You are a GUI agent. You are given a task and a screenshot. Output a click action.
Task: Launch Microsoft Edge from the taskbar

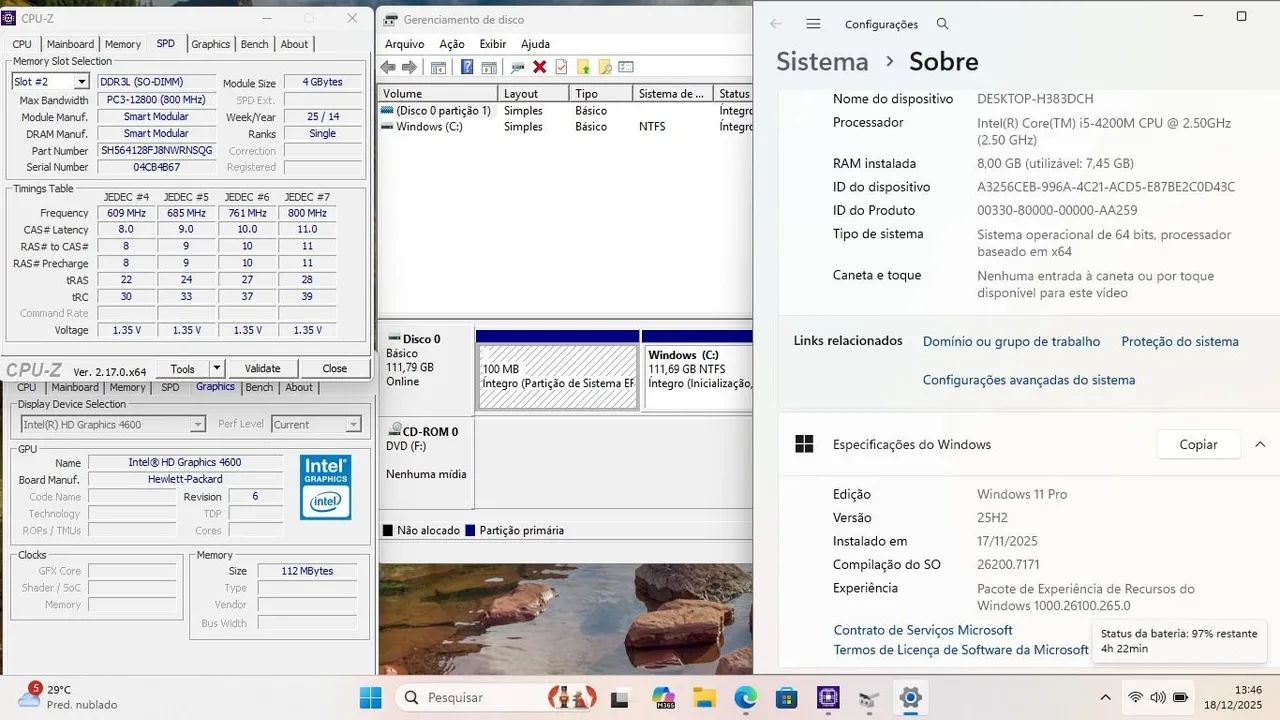(x=745, y=697)
